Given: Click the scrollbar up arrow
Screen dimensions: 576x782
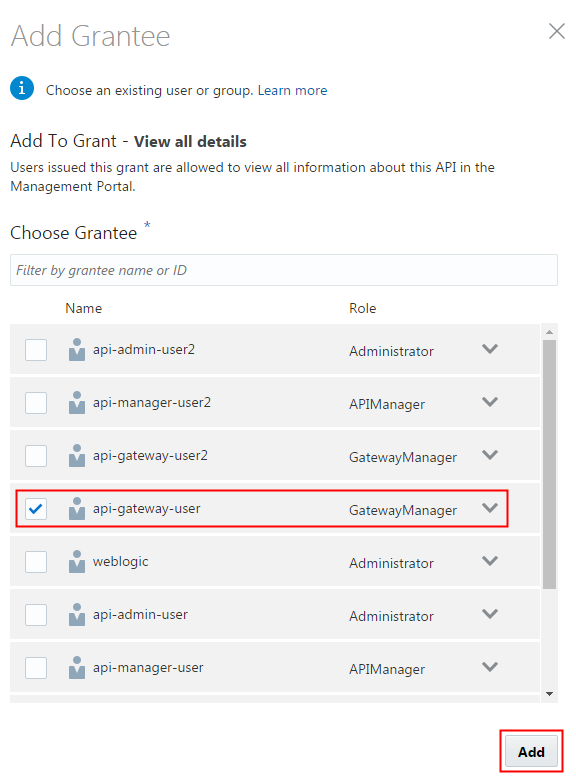Looking at the screenshot, I should point(549,332).
